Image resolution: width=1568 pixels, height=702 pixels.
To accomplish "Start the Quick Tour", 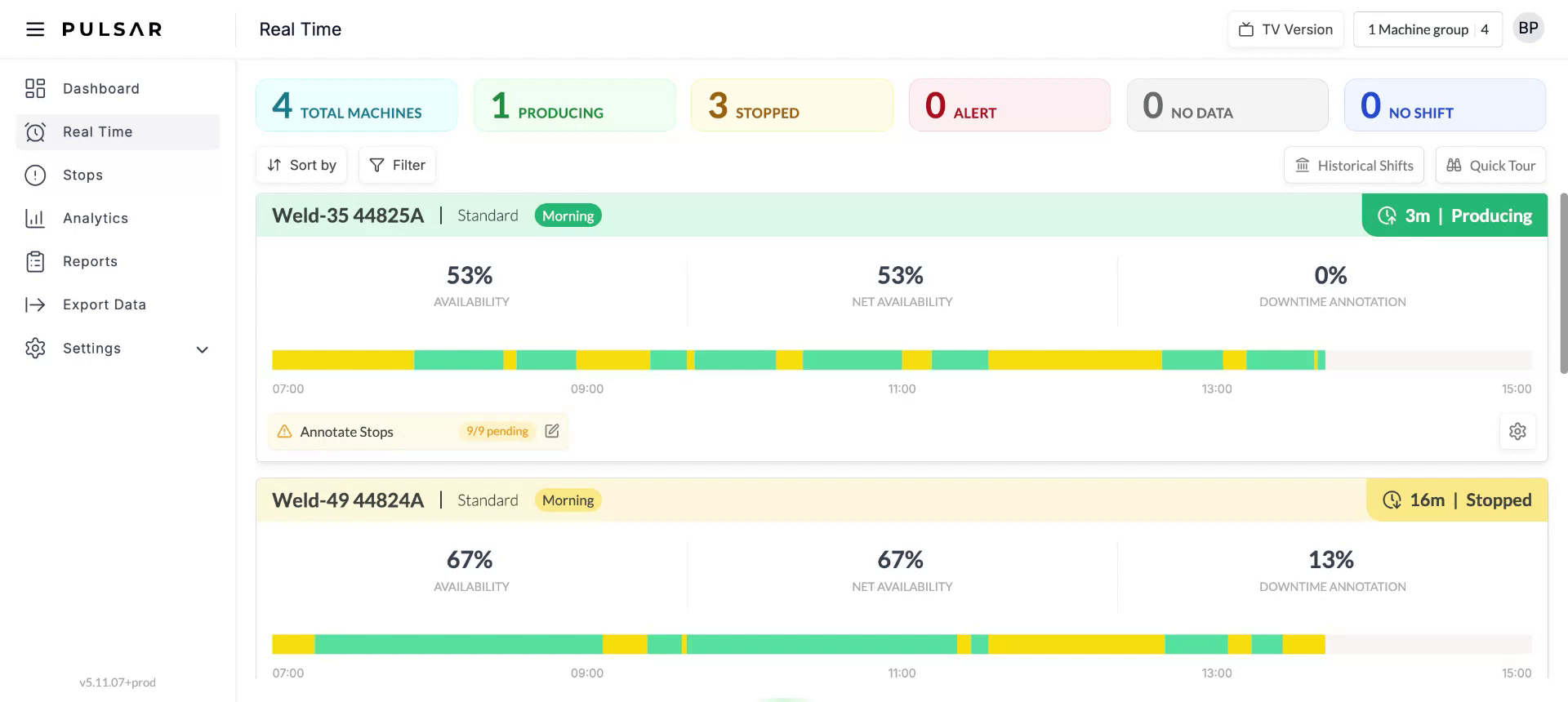I will [x=1490, y=165].
